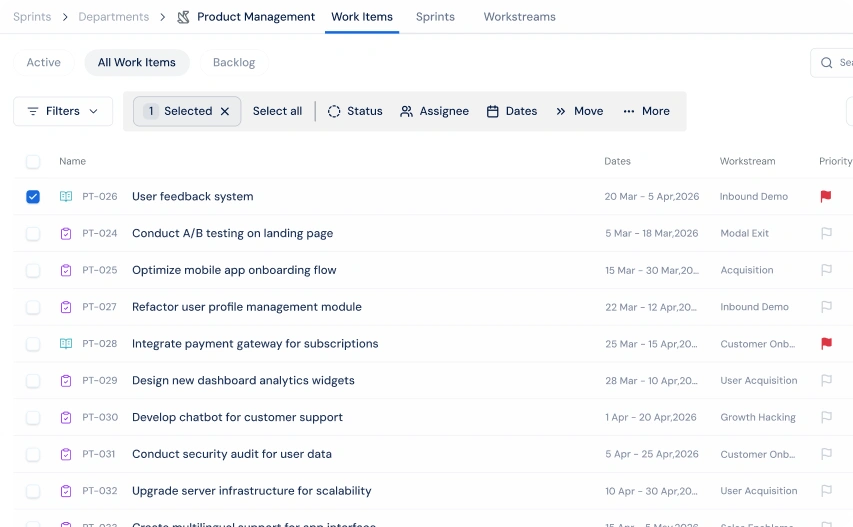This screenshot has height=527, width=853.
Task: Set priority flag for Conduct security audit row
Action: tap(826, 454)
